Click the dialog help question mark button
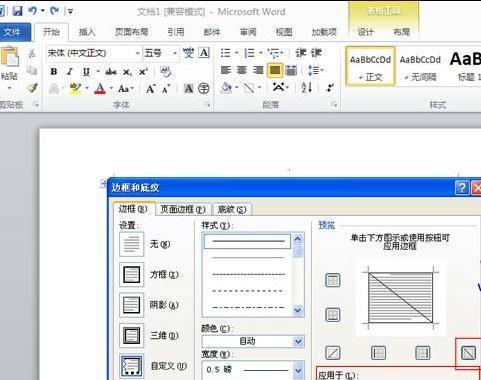The image size is (481, 380). 462,188
